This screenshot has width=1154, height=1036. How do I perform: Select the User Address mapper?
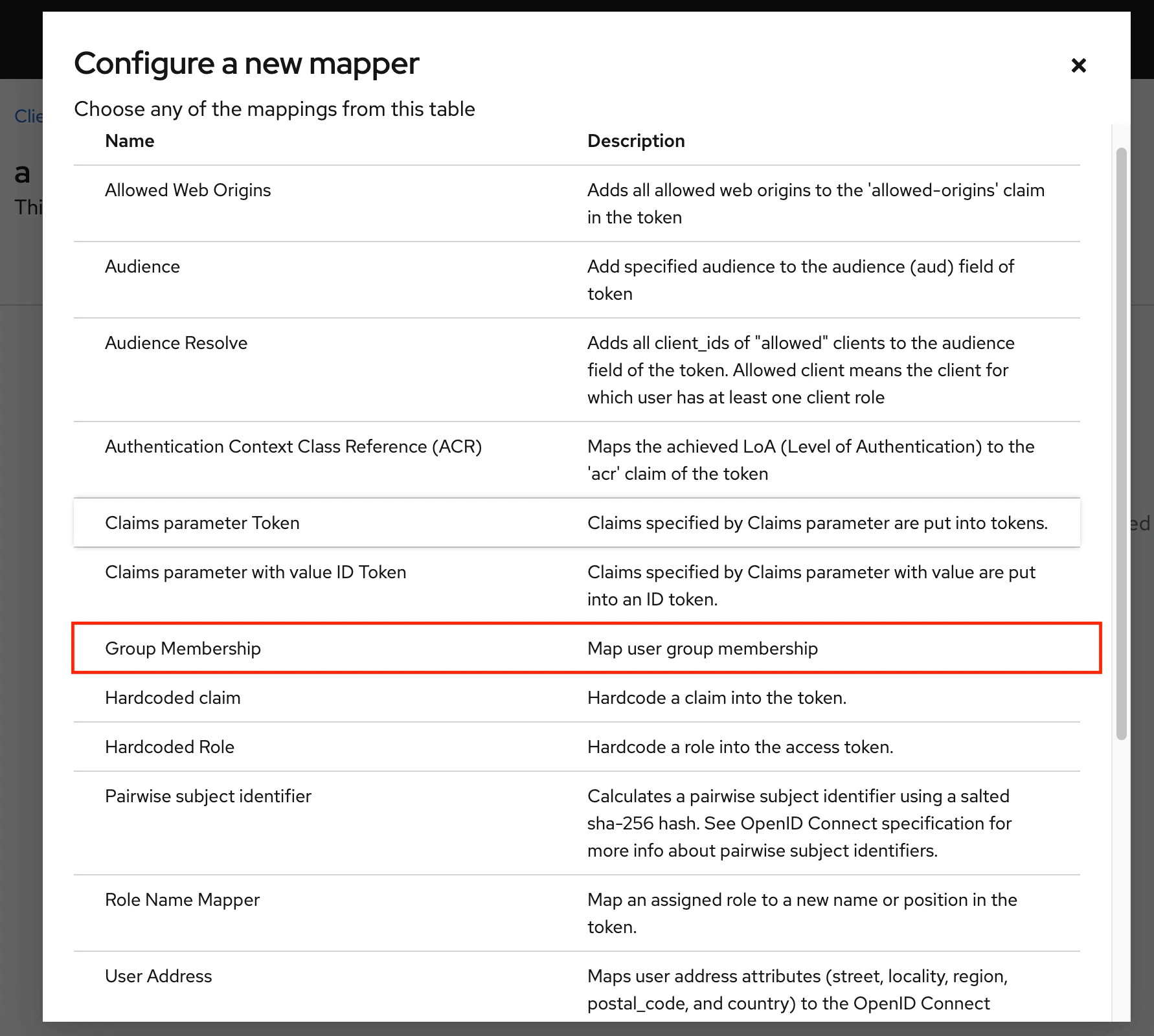[x=158, y=976]
